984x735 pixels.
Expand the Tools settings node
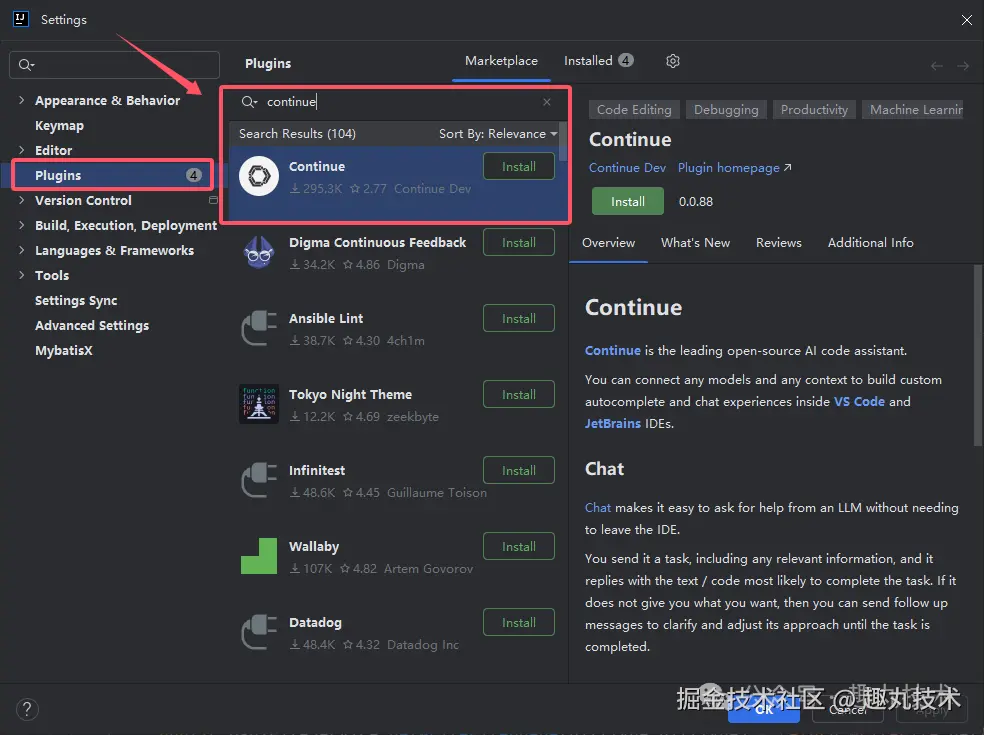click(x=21, y=275)
